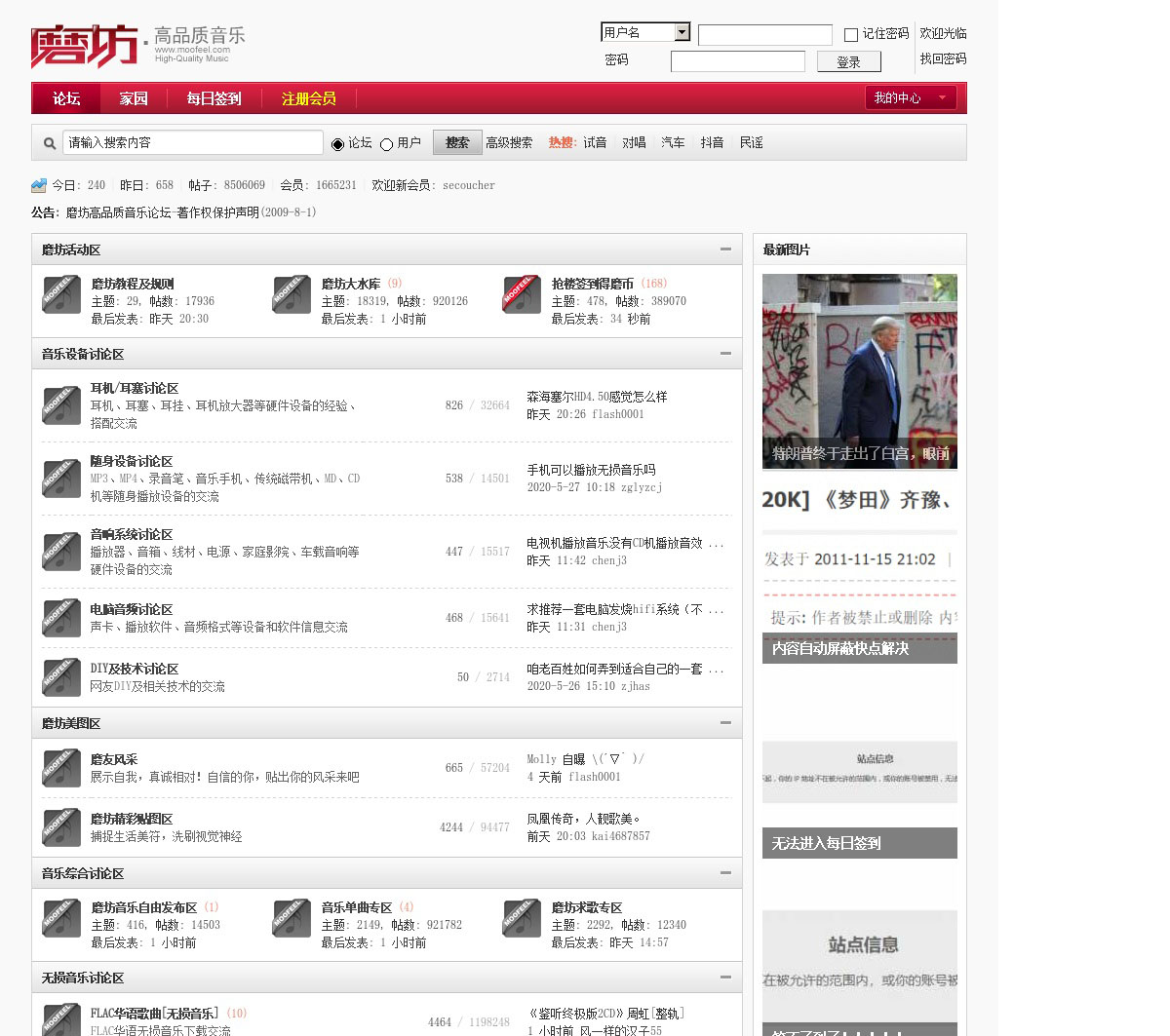Click the 请输入搜索内容 search input field
Viewport: 1170px width, 1036px height.
[192, 142]
